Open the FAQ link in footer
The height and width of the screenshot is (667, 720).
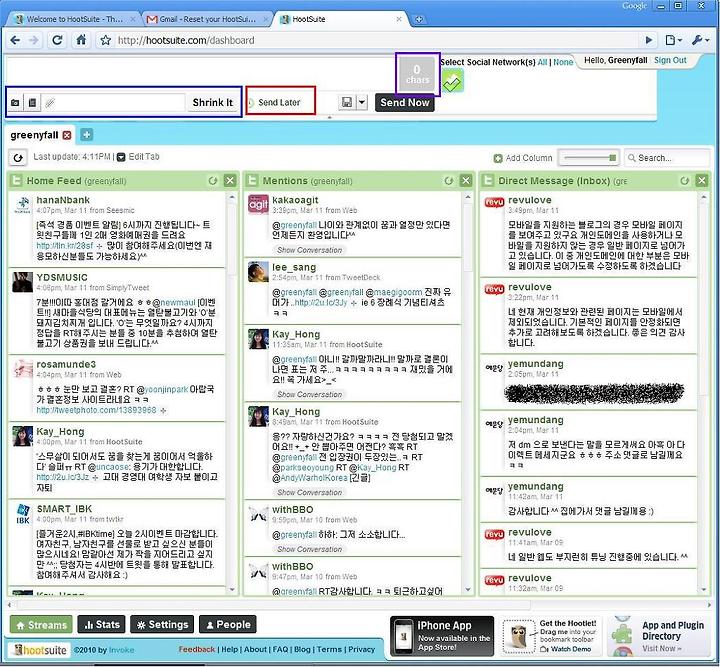pos(280,649)
